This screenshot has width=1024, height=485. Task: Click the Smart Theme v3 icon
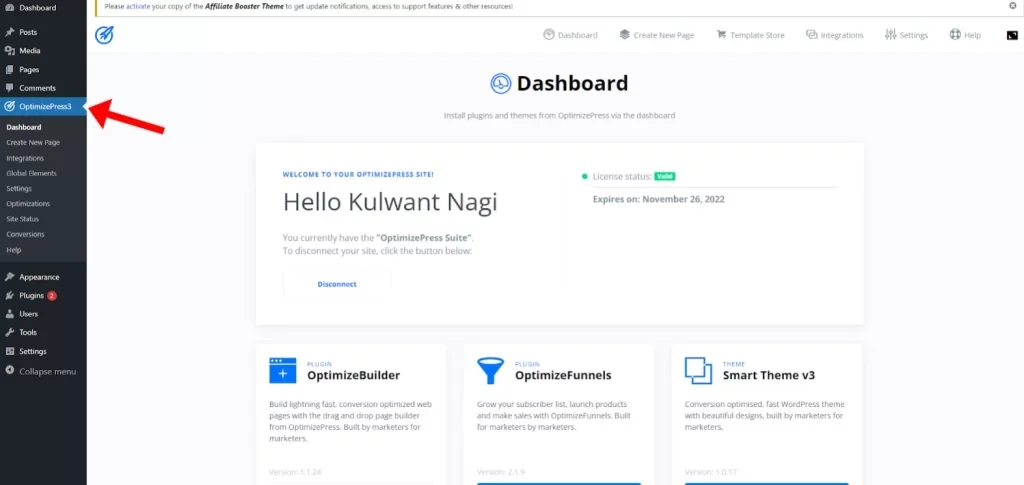point(698,370)
